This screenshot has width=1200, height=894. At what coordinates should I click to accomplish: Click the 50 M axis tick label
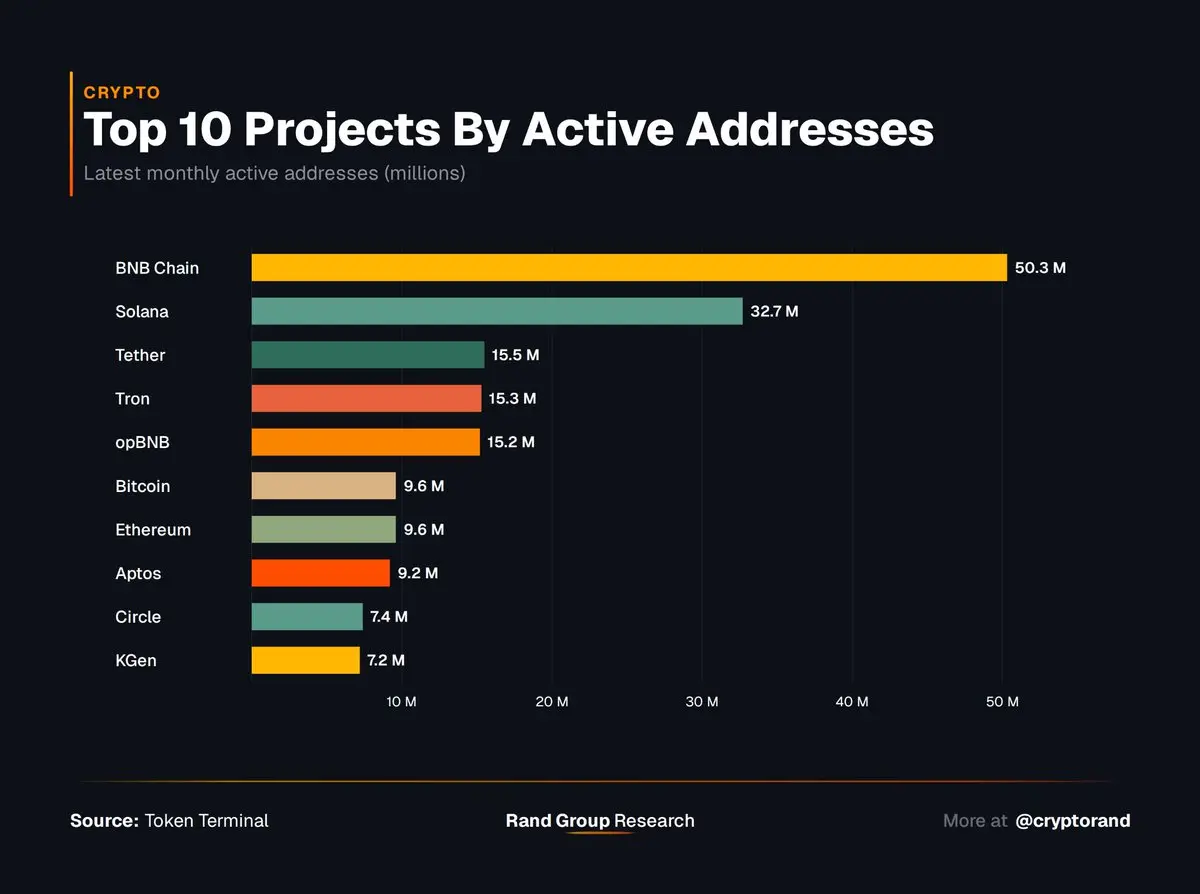click(1003, 702)
